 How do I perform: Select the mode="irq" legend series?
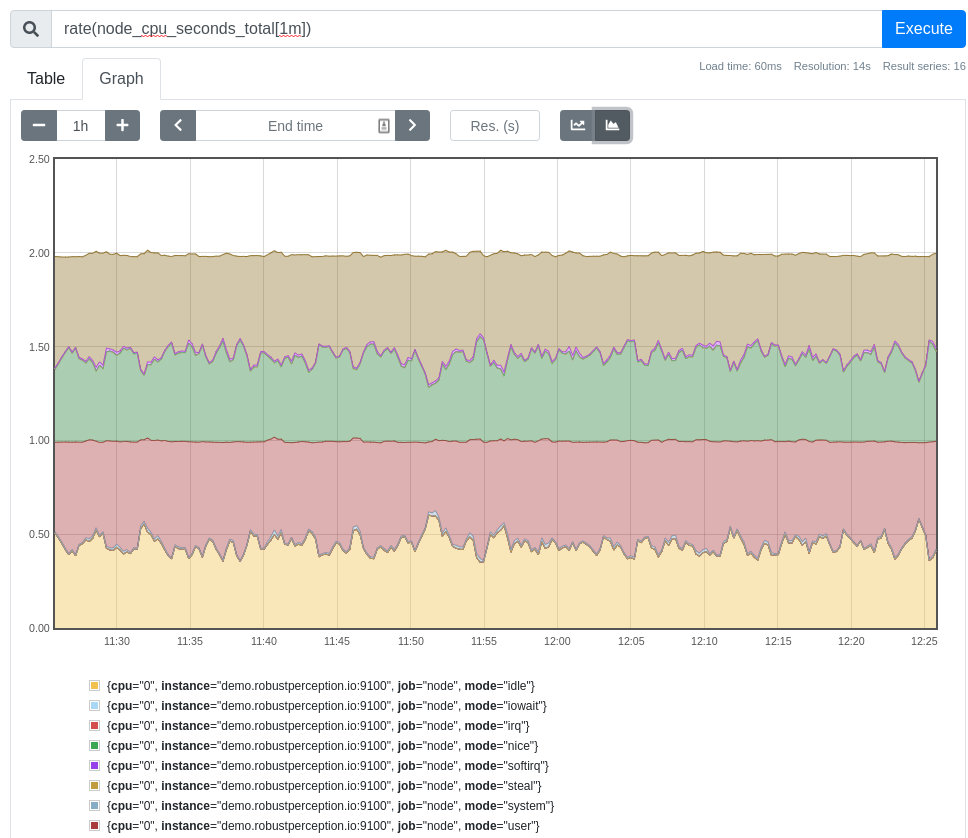tap(318, 726)
